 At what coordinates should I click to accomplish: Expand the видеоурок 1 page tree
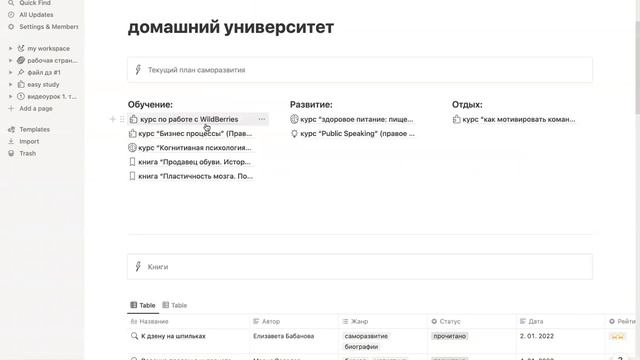coord(11,97)
